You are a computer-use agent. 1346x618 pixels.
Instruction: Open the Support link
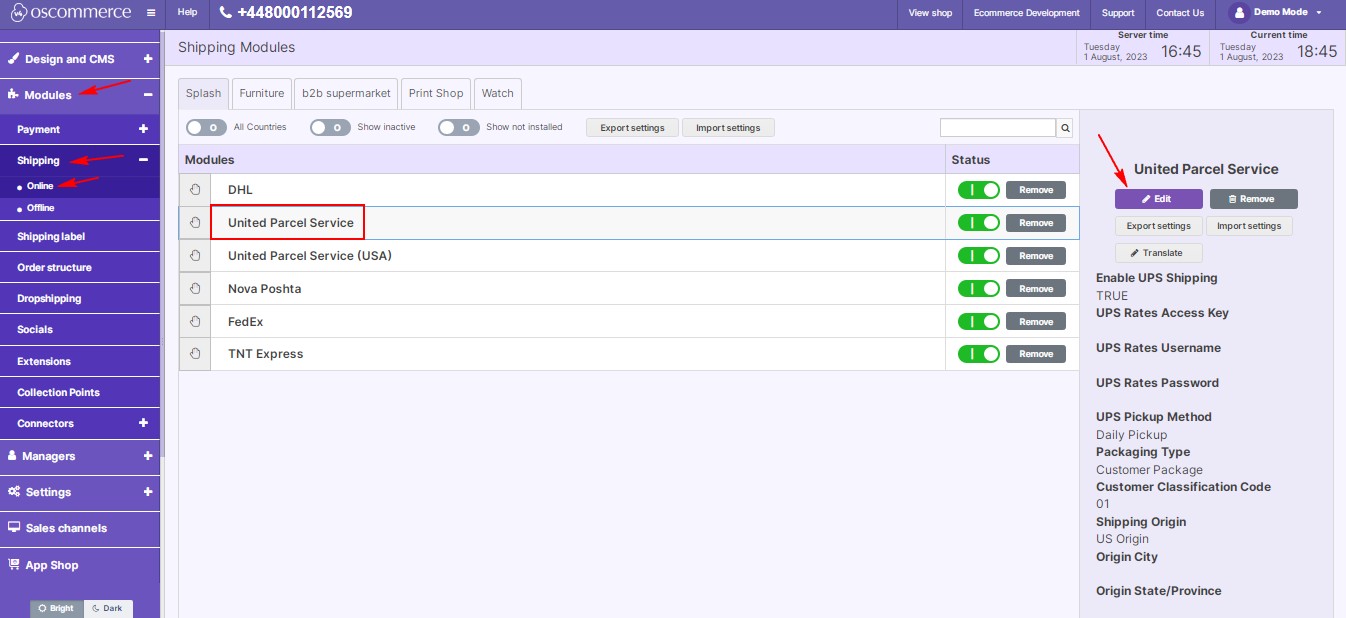(1118, 13)
